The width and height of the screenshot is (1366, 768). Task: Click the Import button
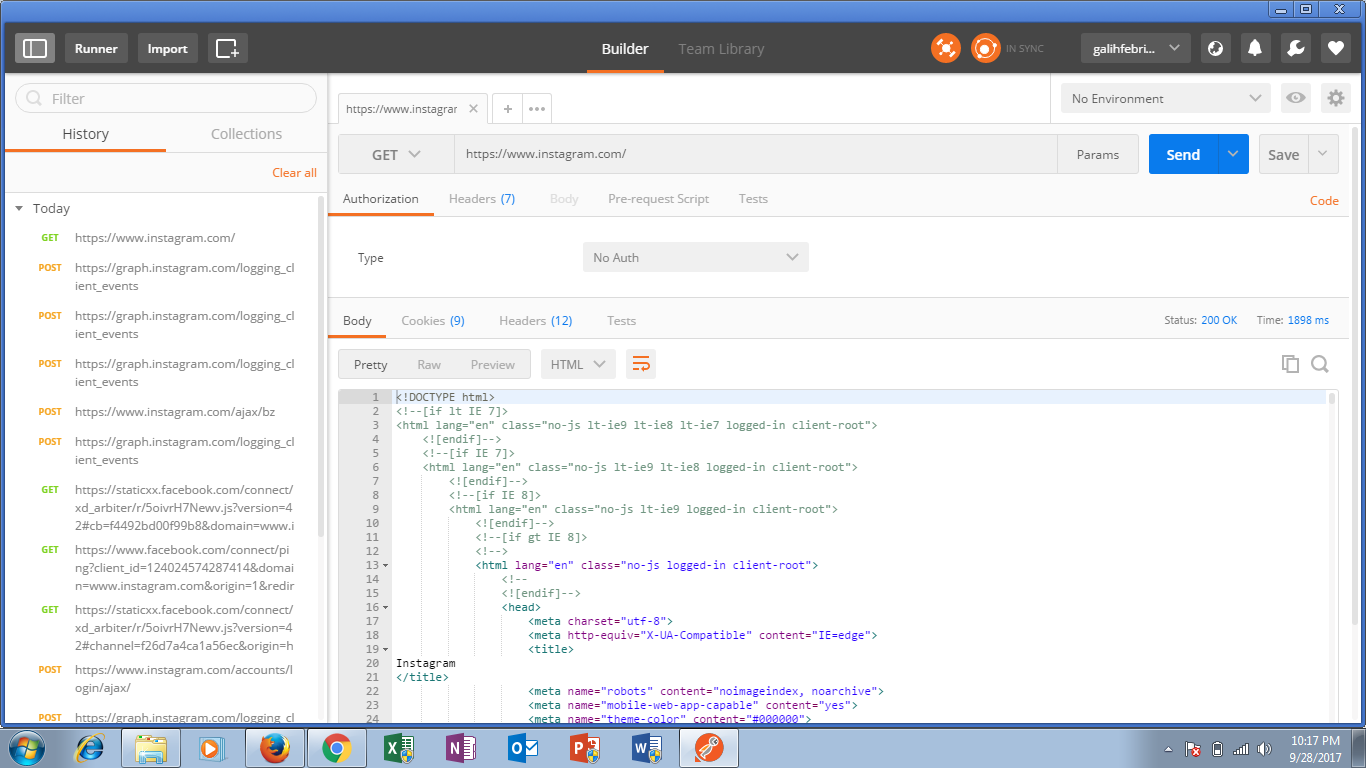[x=167, y=48]
